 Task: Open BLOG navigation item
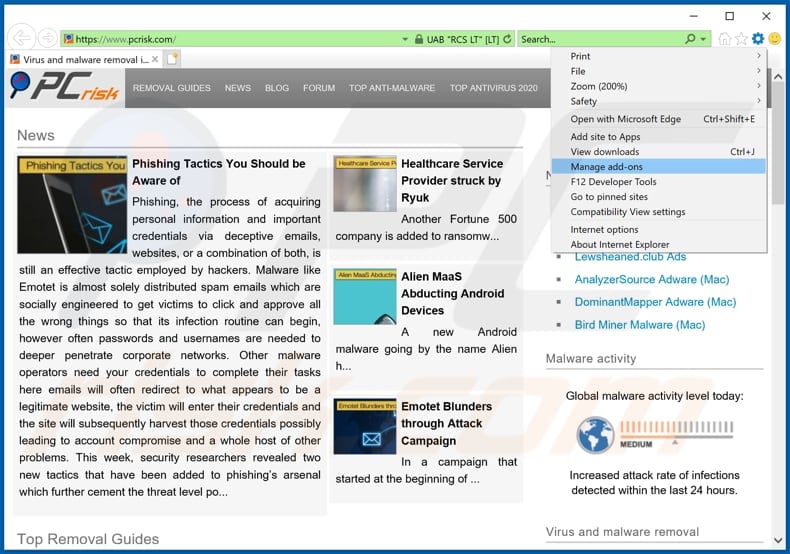[x=277, y=88]
